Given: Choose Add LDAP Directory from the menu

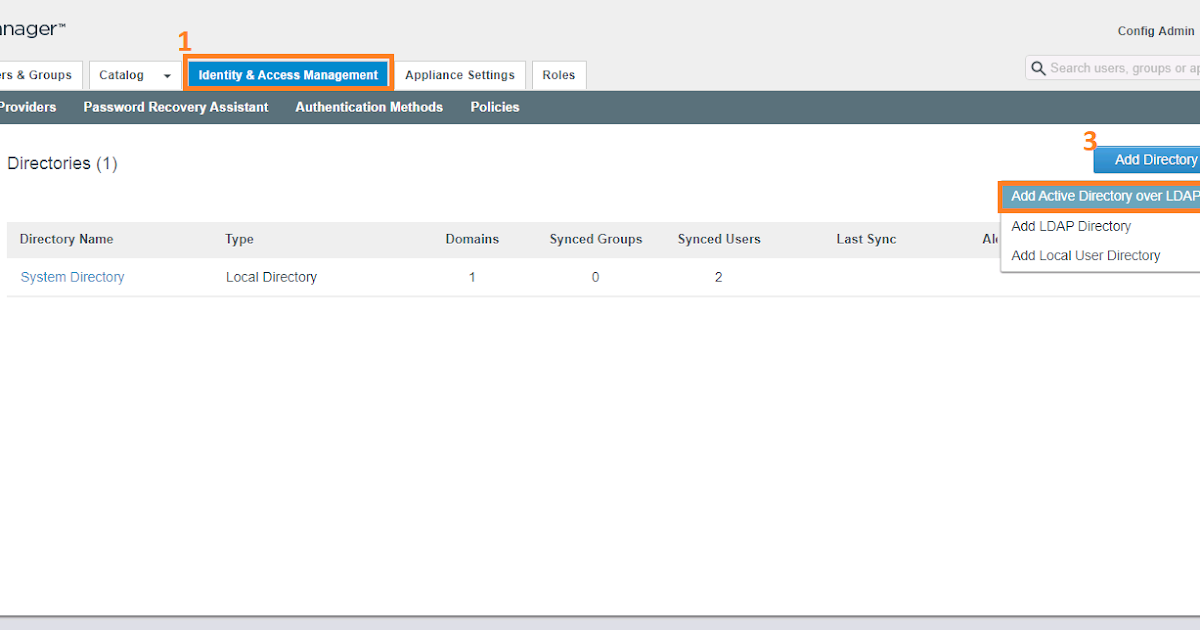Looking at the screenshot, I should [x=1071, y=226].
